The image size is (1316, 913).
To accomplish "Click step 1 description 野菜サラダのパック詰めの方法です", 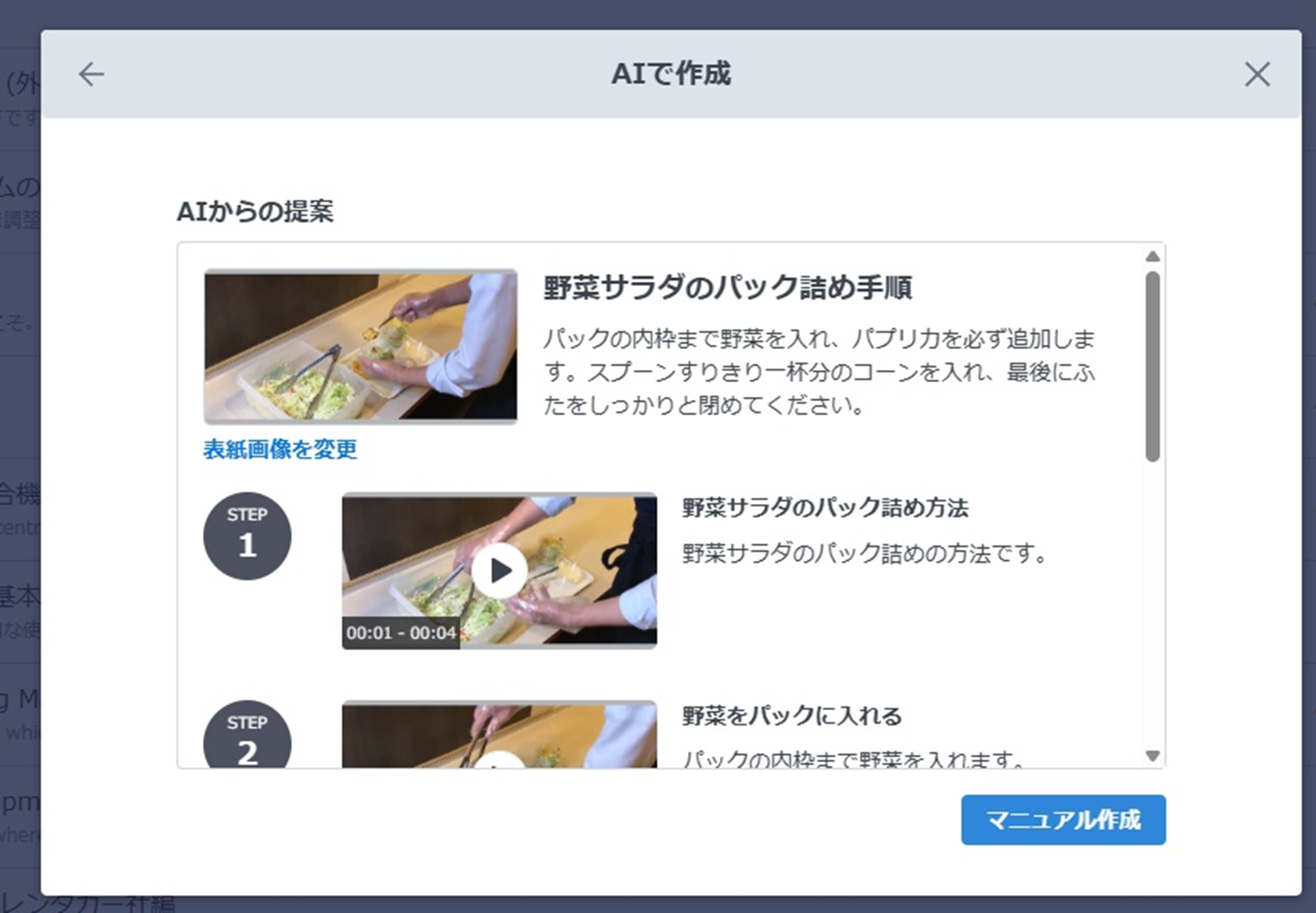I will pos(865,553).
